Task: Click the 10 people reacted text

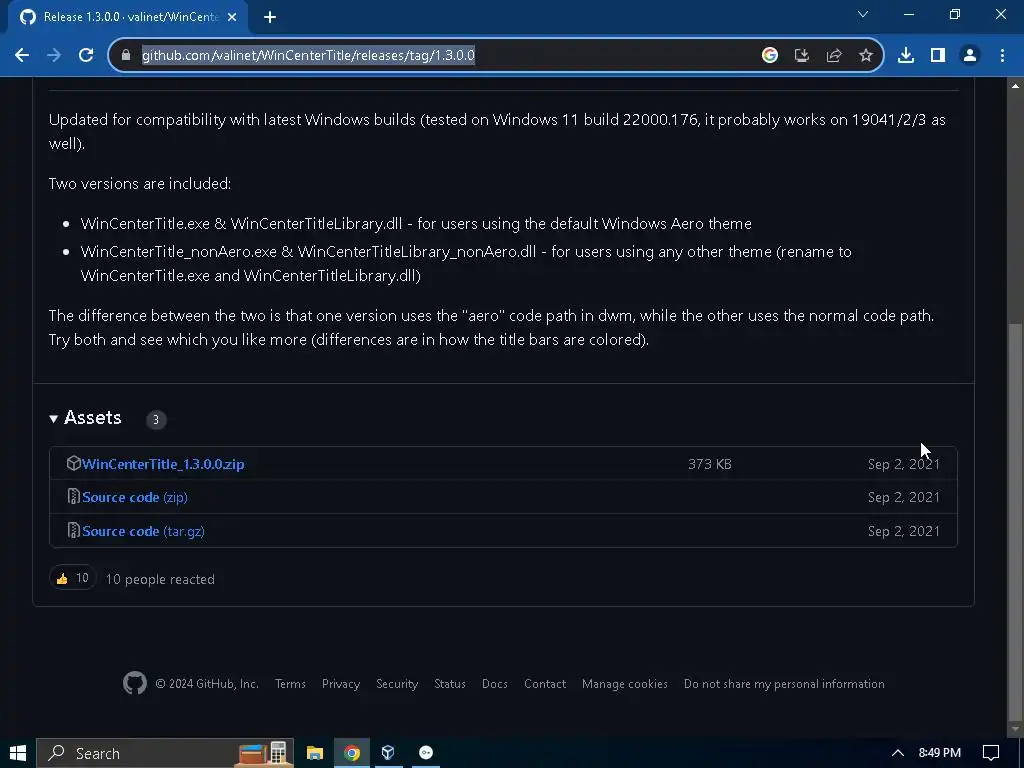Action: coord(160,579)
